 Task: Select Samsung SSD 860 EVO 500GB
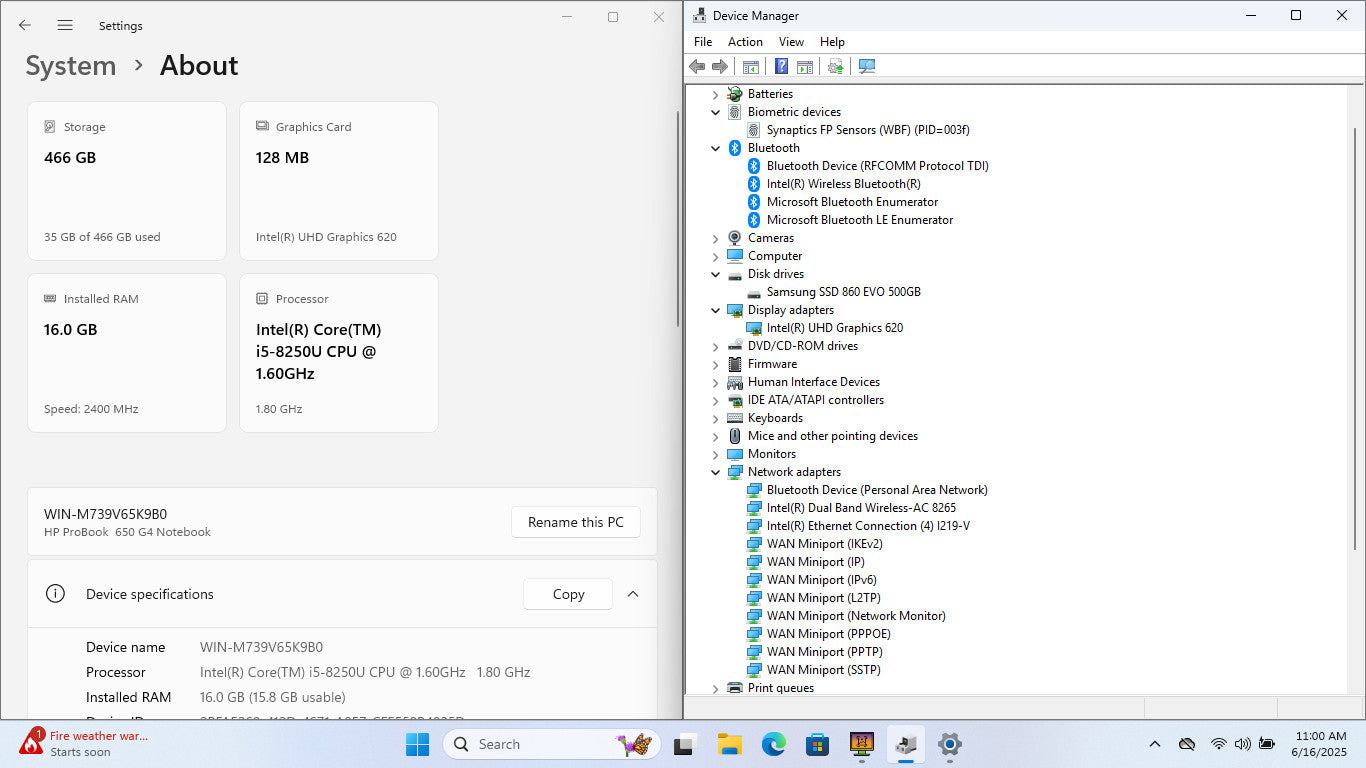(x=843, y=292)
